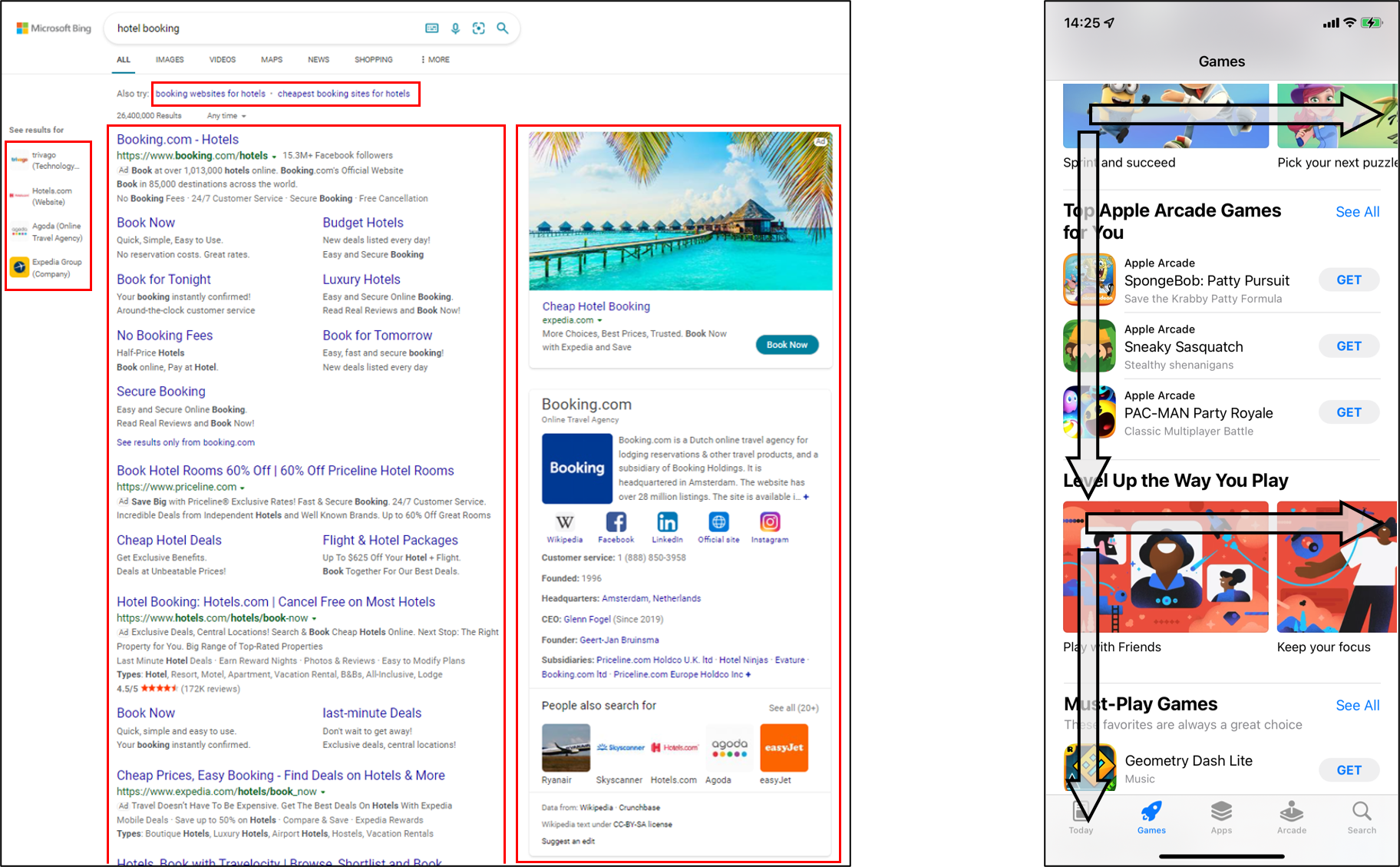Tap GET for Sneaky Sasquatch
The width and height of the screenshot is (1400, 867).
(1349, 346)
